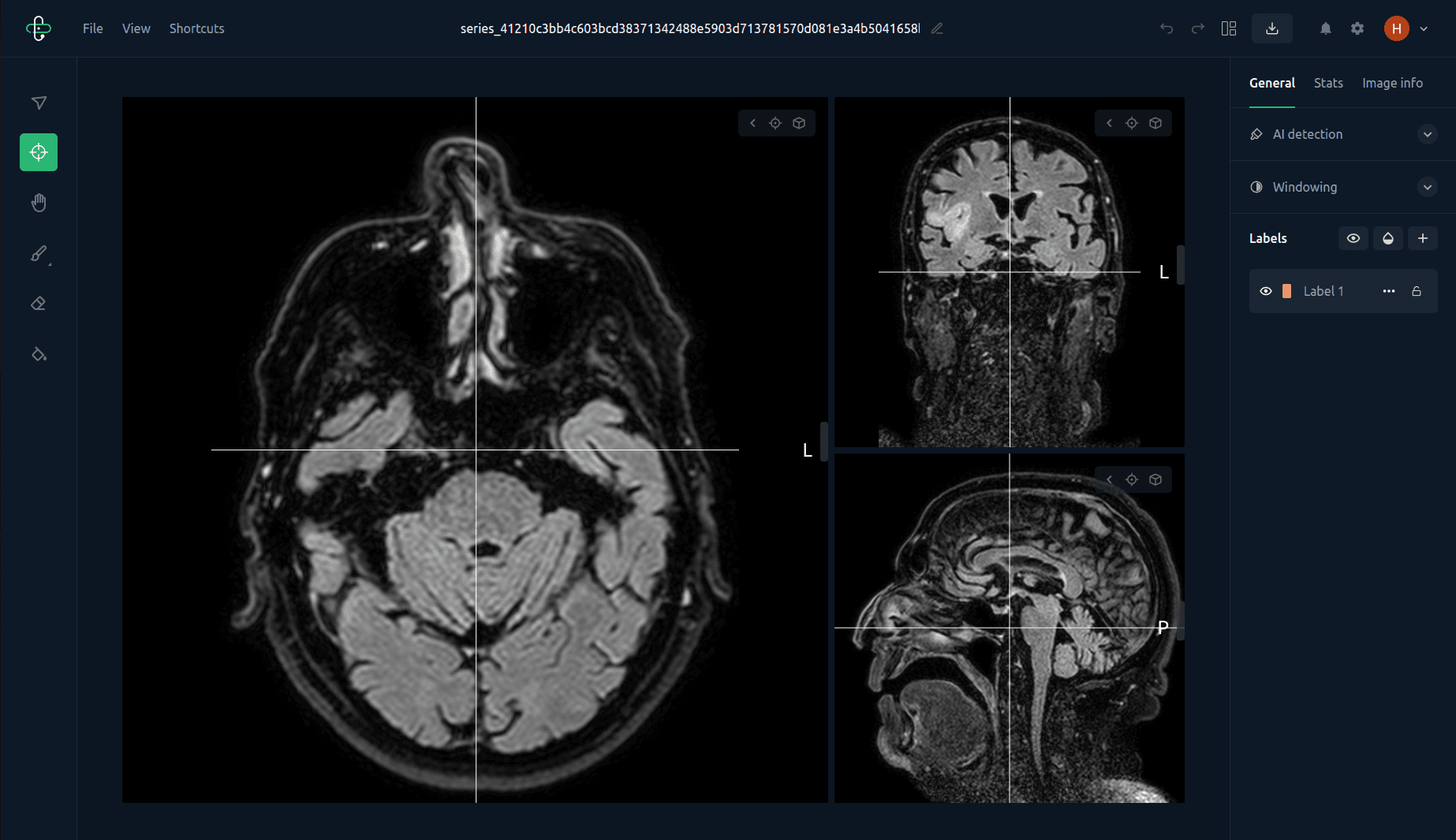Open the notifications bell

point(1326,28)
